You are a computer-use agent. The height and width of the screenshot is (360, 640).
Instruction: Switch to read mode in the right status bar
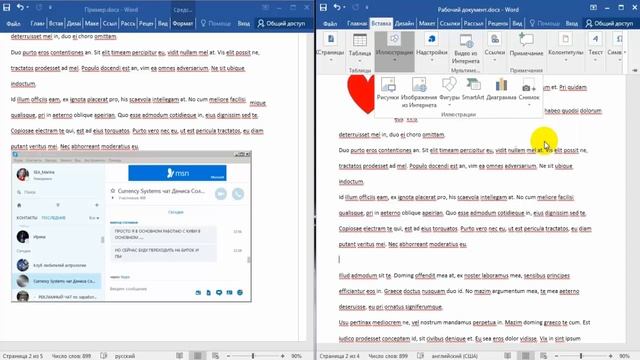[x=507, y=356]
